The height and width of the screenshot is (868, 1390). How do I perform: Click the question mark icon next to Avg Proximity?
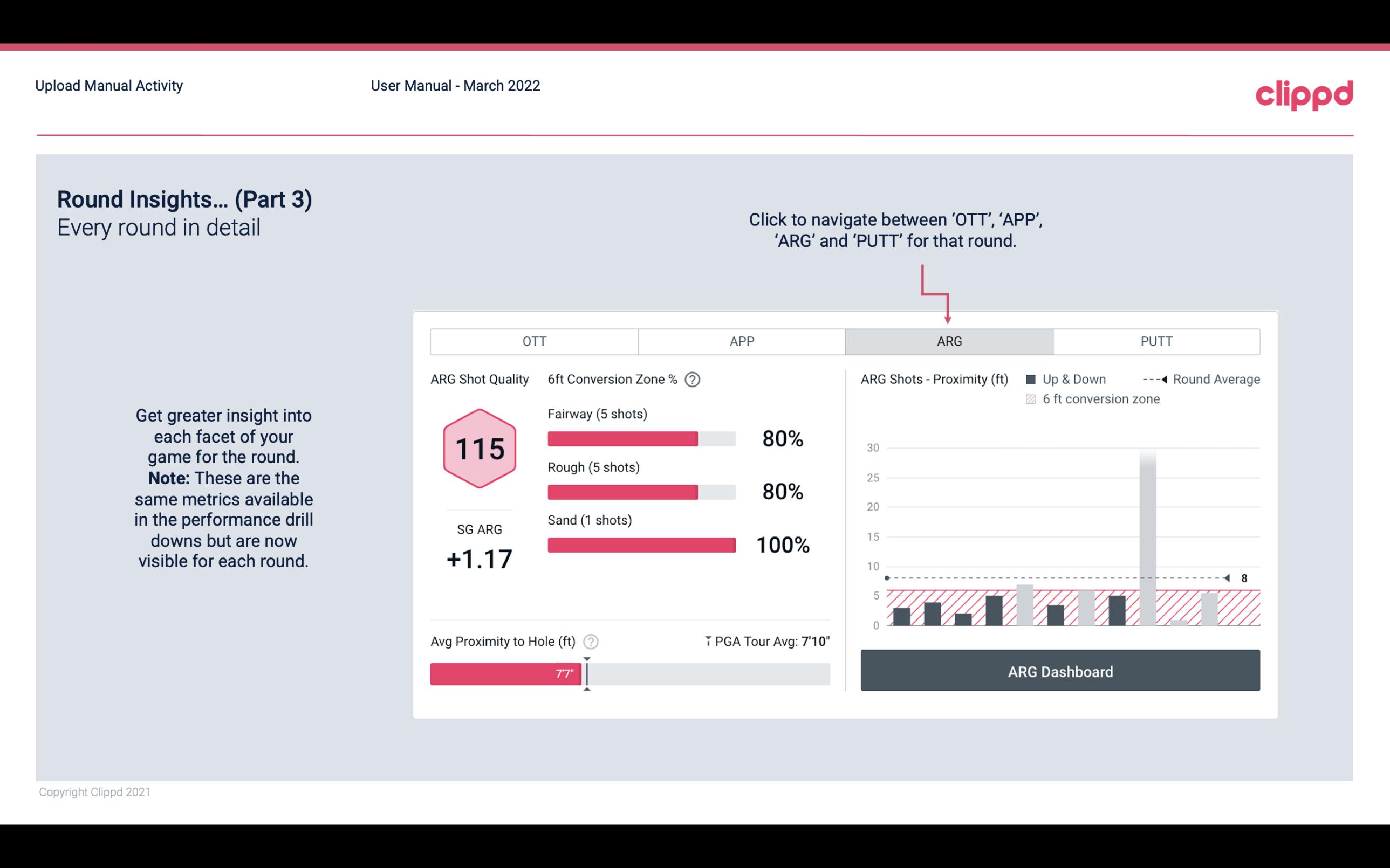[x=592, y=641]
